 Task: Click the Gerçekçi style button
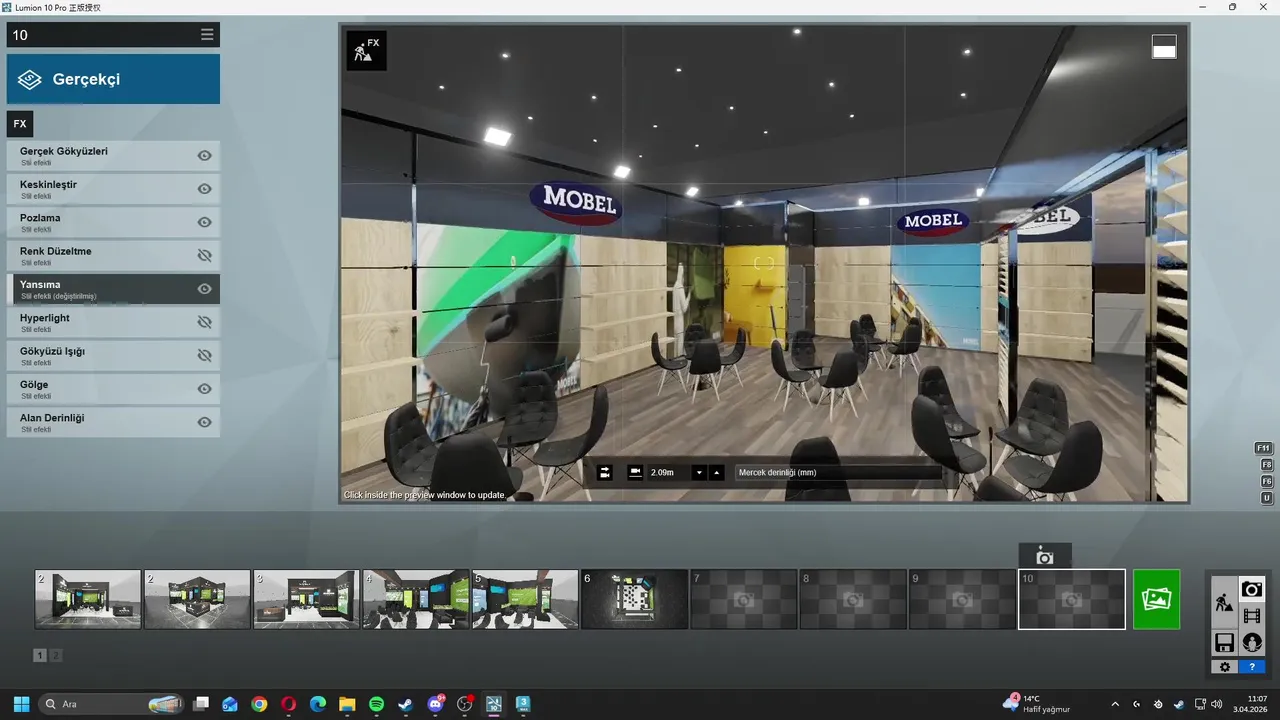pos(113,79)
